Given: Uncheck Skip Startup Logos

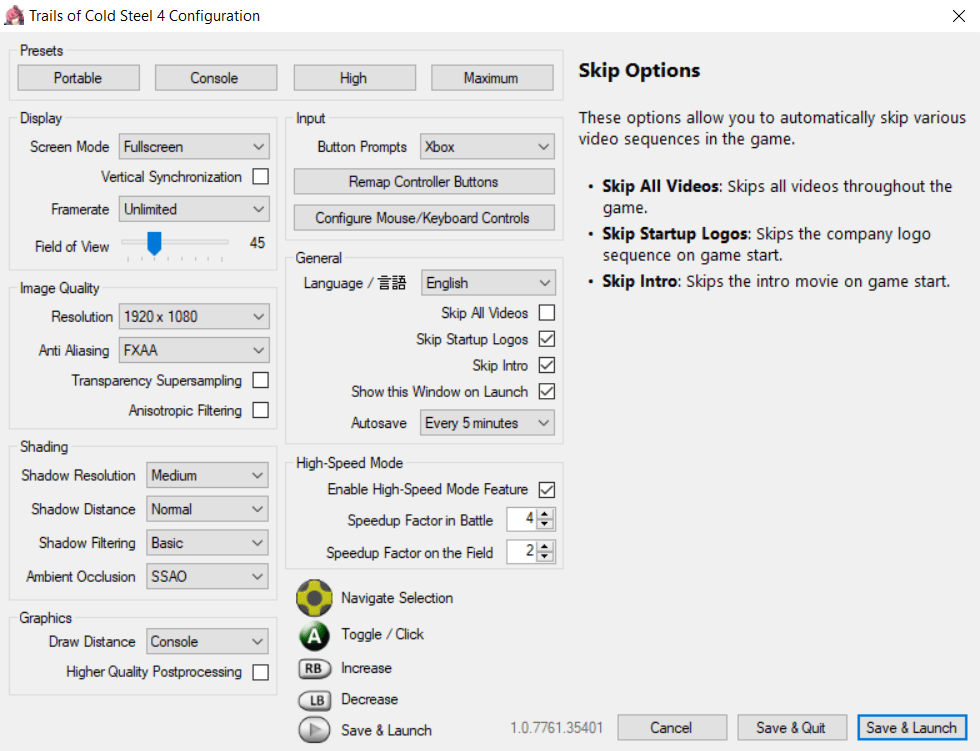Looking at the screenshot, I should pyautogui.click(x=546, y=339).
